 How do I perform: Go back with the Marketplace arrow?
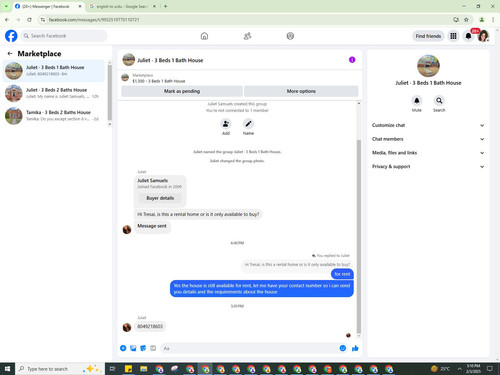tap(10, 53)
